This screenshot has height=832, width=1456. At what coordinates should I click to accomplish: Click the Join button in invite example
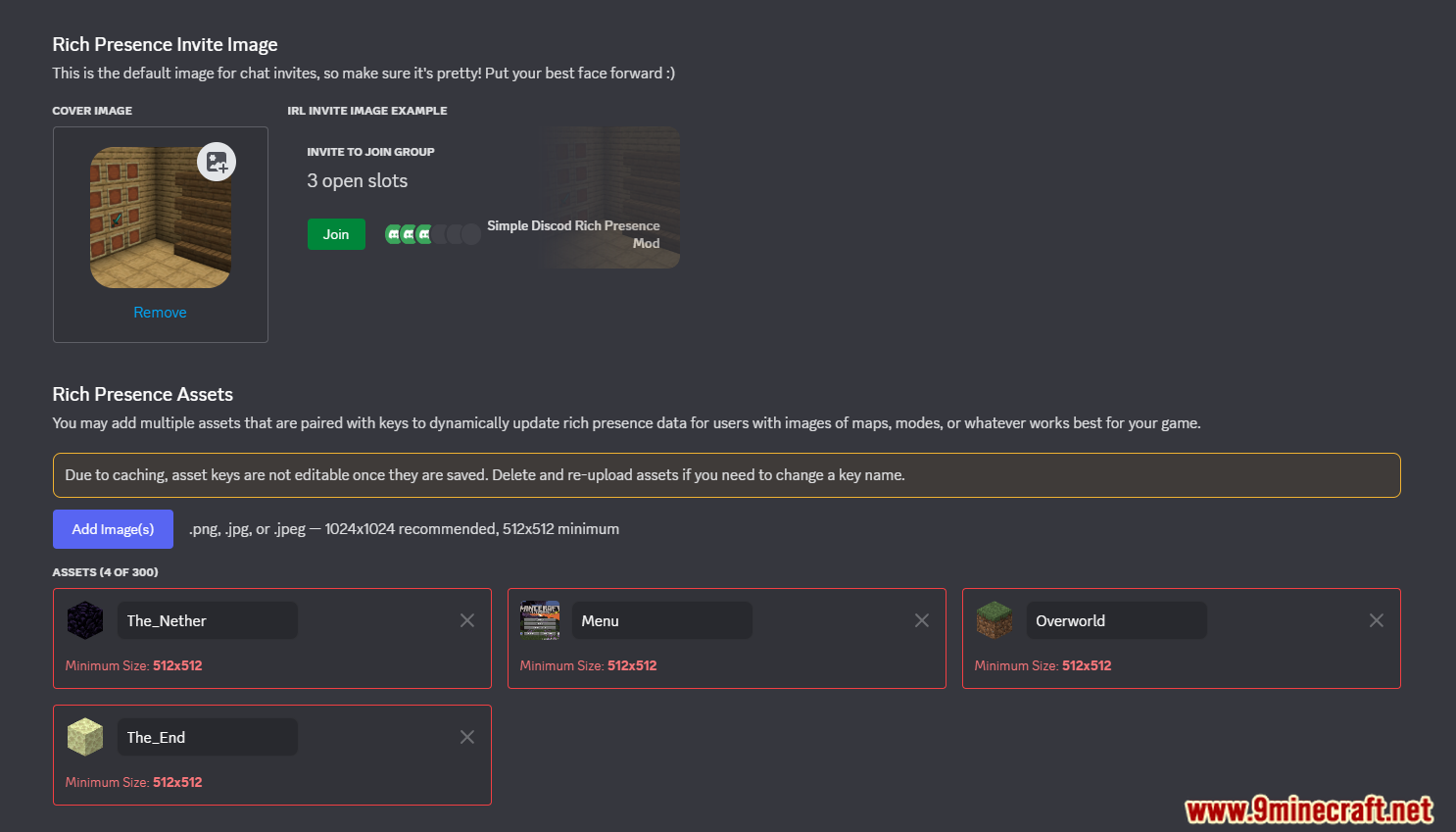[x=336, y=234]
